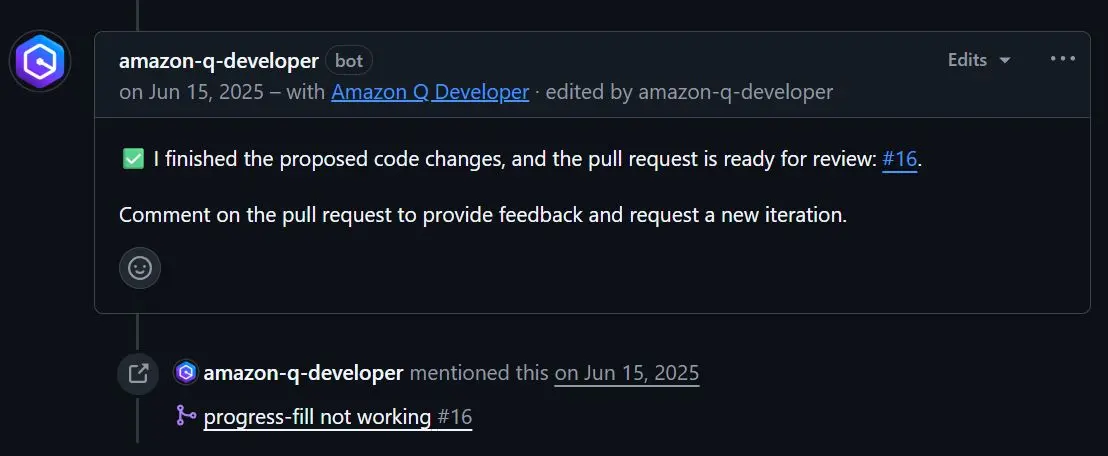Click the purple pull request branch icon
This screenshot has width=1108, height=456.
pyautogui.click(x=186, y=416)
